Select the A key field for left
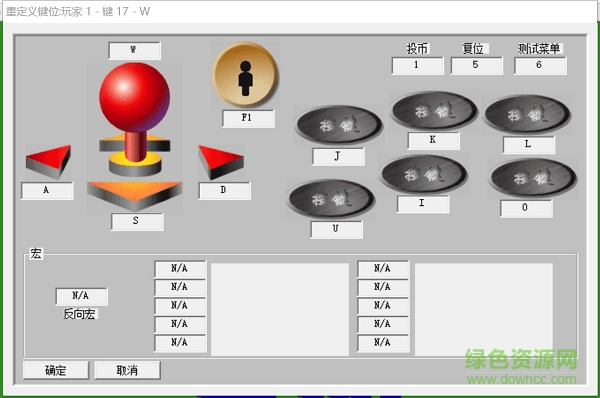The height and width of the screenshot is (398, 600). (47, 191)
